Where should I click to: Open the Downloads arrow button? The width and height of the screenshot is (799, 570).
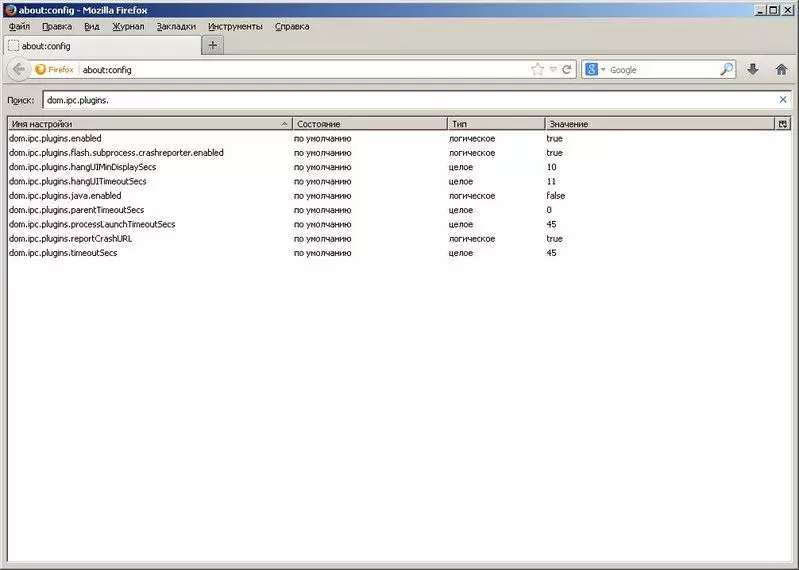(753, 69)
